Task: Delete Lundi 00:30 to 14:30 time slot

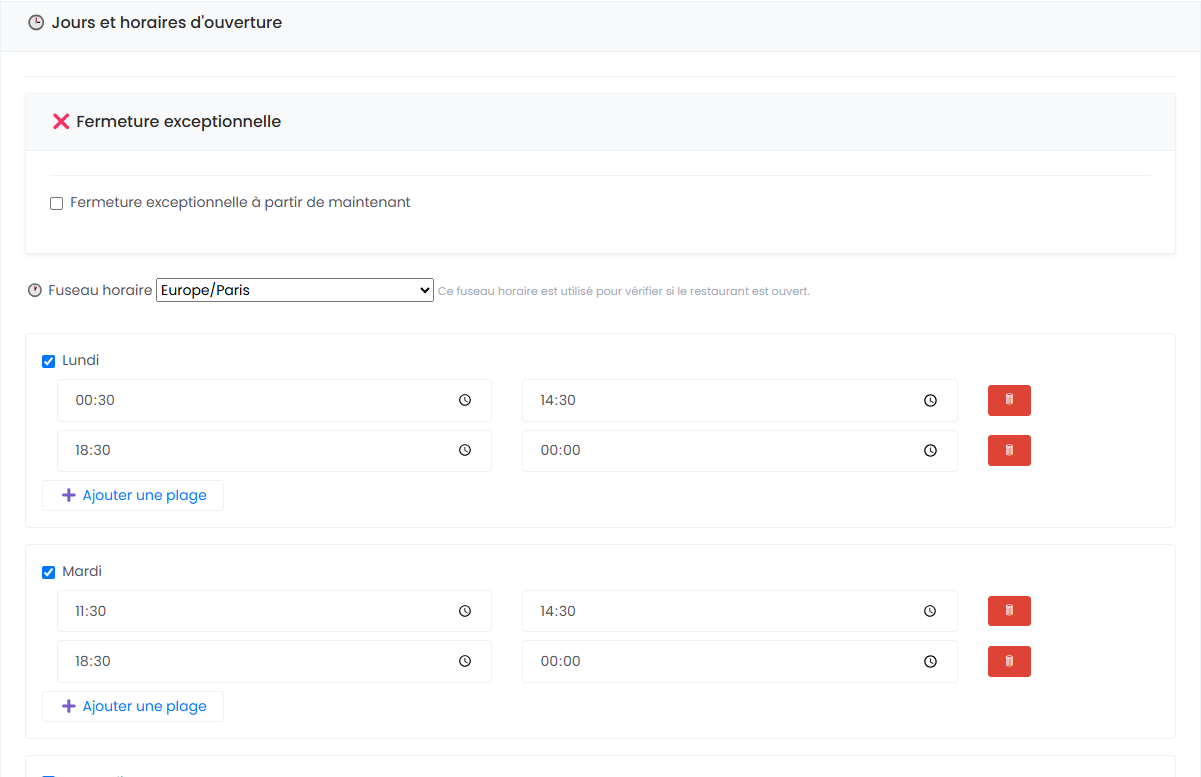Action: click(1009, 400)
